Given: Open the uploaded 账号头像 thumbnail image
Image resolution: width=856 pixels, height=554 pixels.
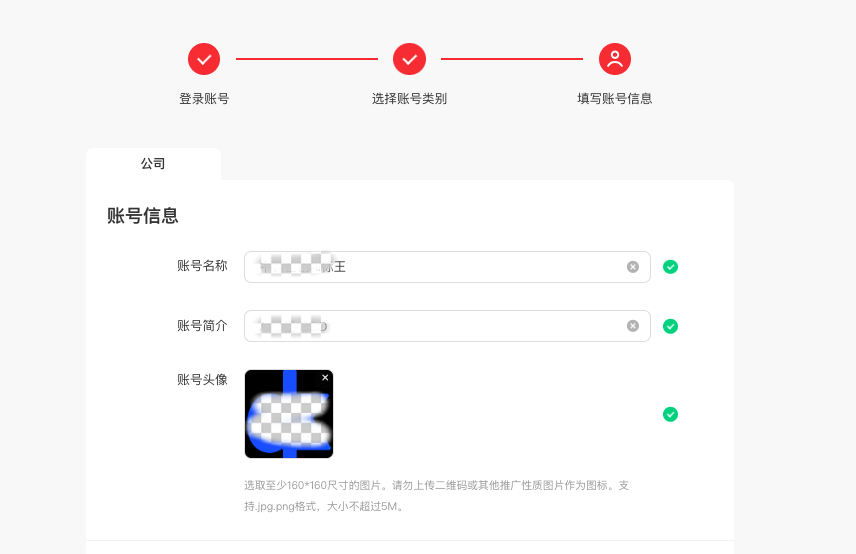Looking at the screenshot, I should [289, 414].
